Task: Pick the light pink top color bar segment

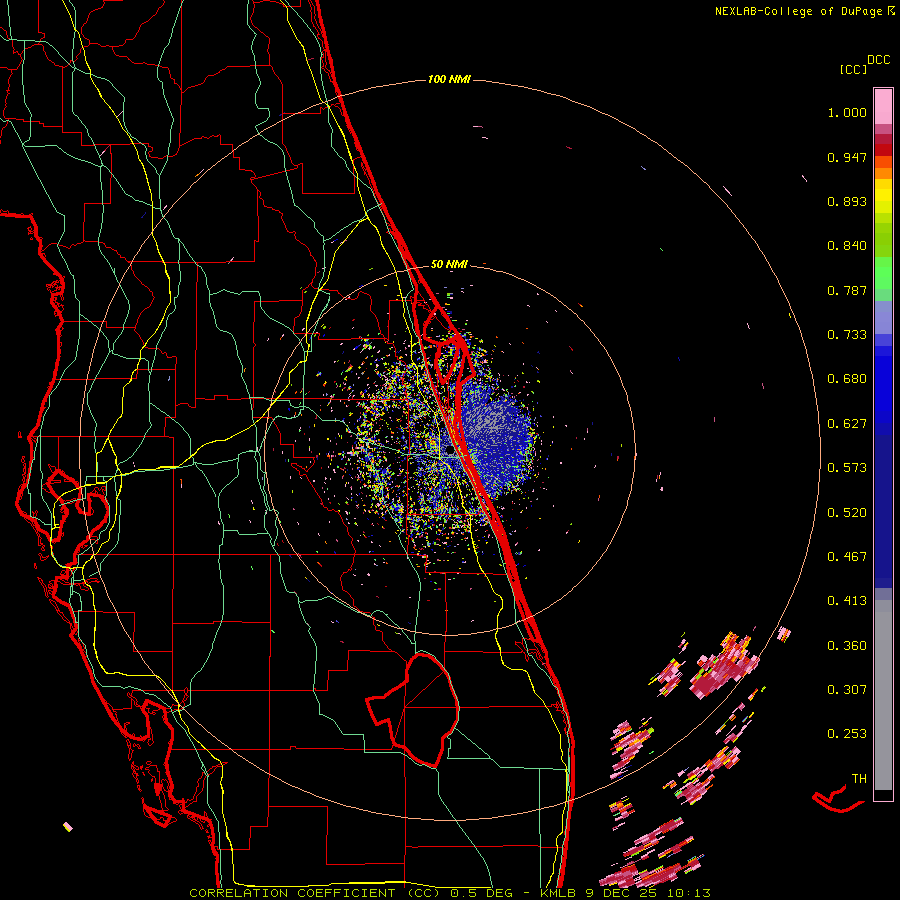Action: tap(883, 106)
